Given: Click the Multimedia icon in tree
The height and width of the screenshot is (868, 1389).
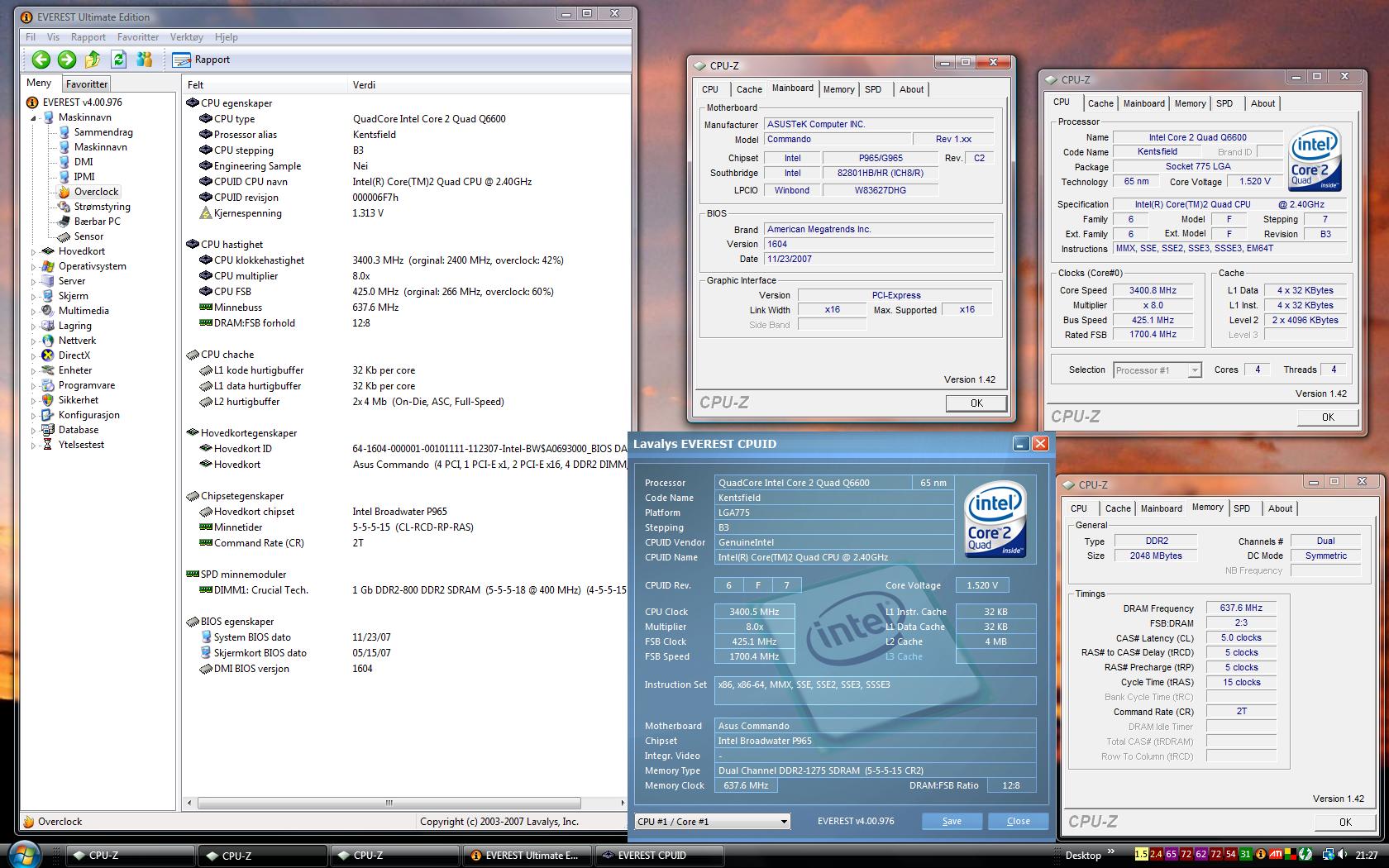Looking at the screenshot, I should click(49, 311).
